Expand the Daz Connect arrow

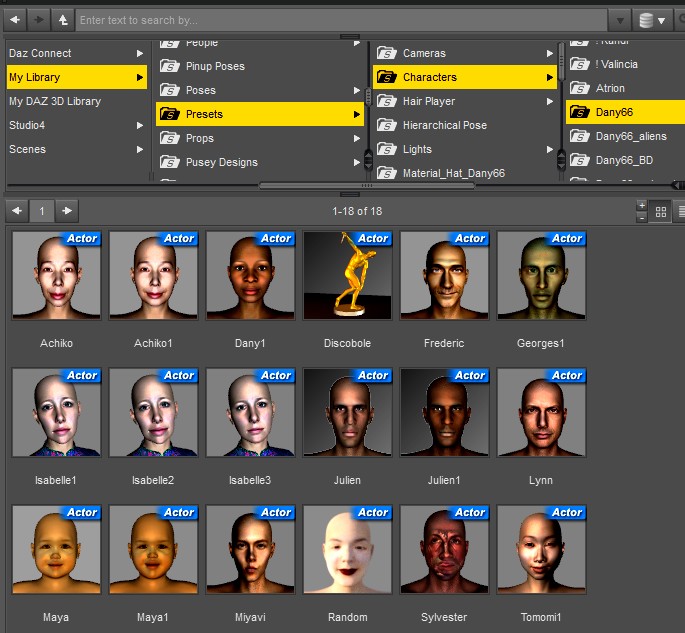point(140,53)
